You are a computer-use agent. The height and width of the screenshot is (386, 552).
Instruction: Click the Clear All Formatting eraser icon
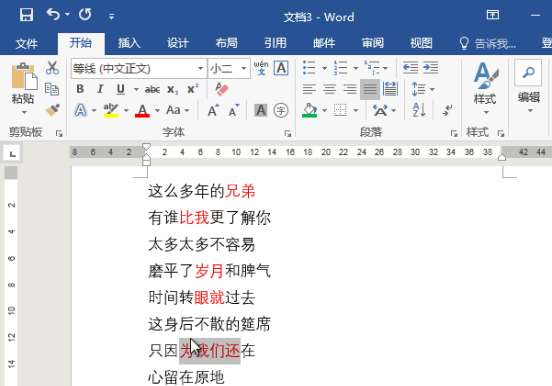point(222,89)
